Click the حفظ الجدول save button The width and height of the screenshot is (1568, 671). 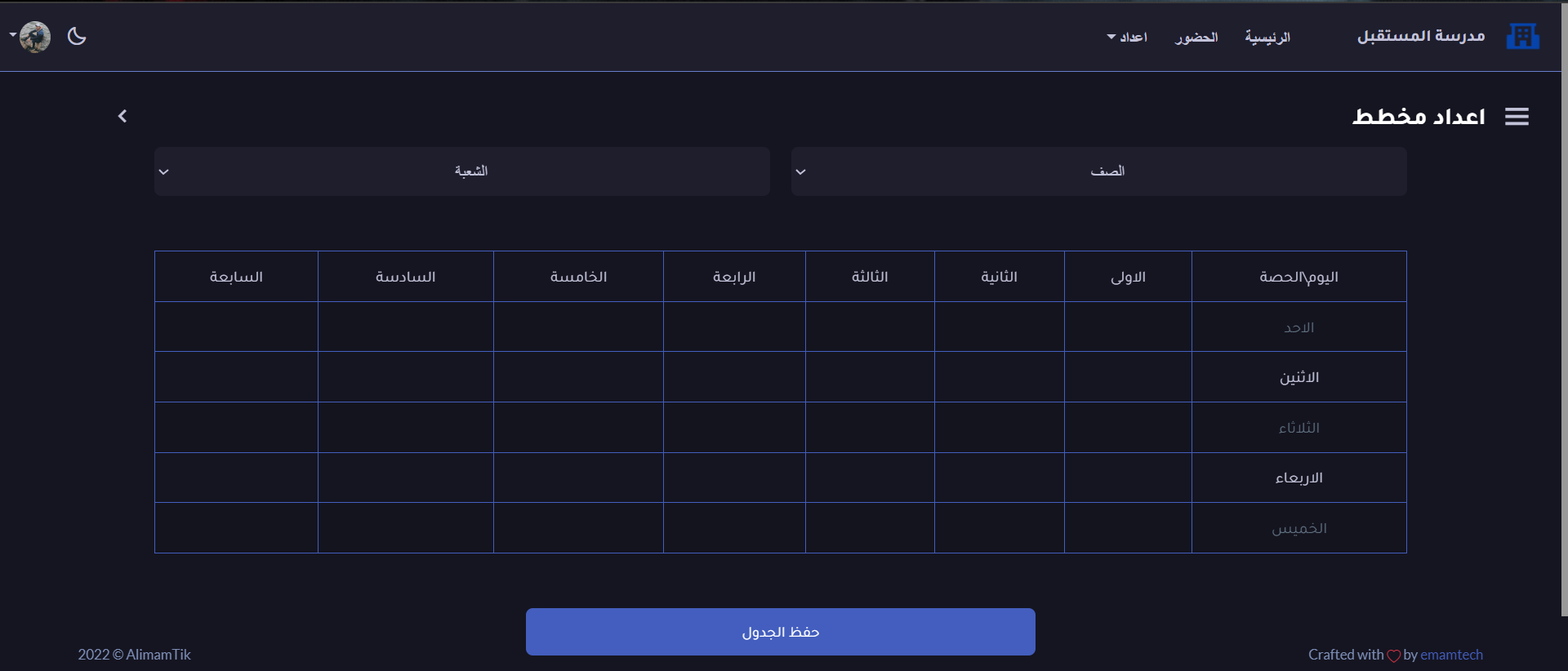point(780,632)
